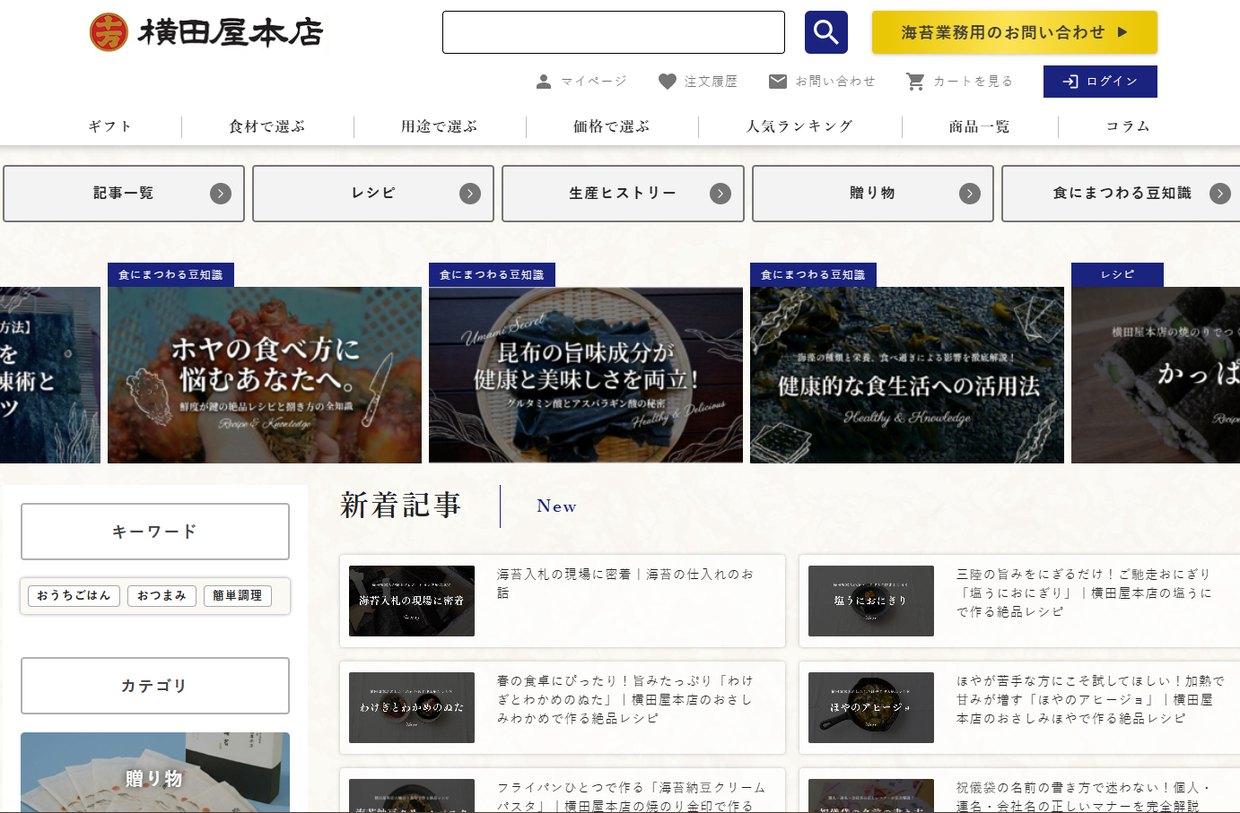
Task: Click the ログイン button
Action: [x=1100, y=82]
